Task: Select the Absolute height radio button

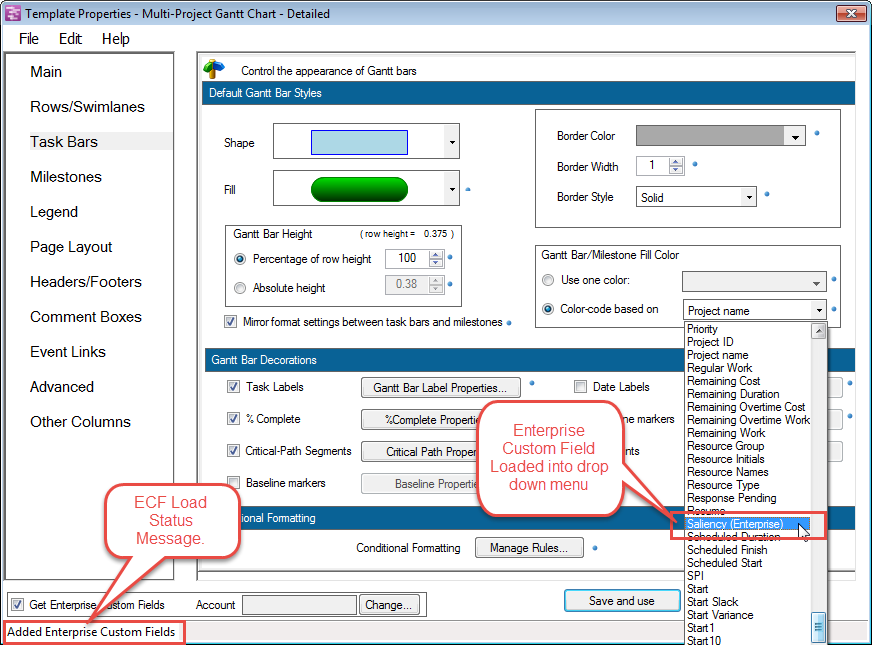Action: point(239,288)
